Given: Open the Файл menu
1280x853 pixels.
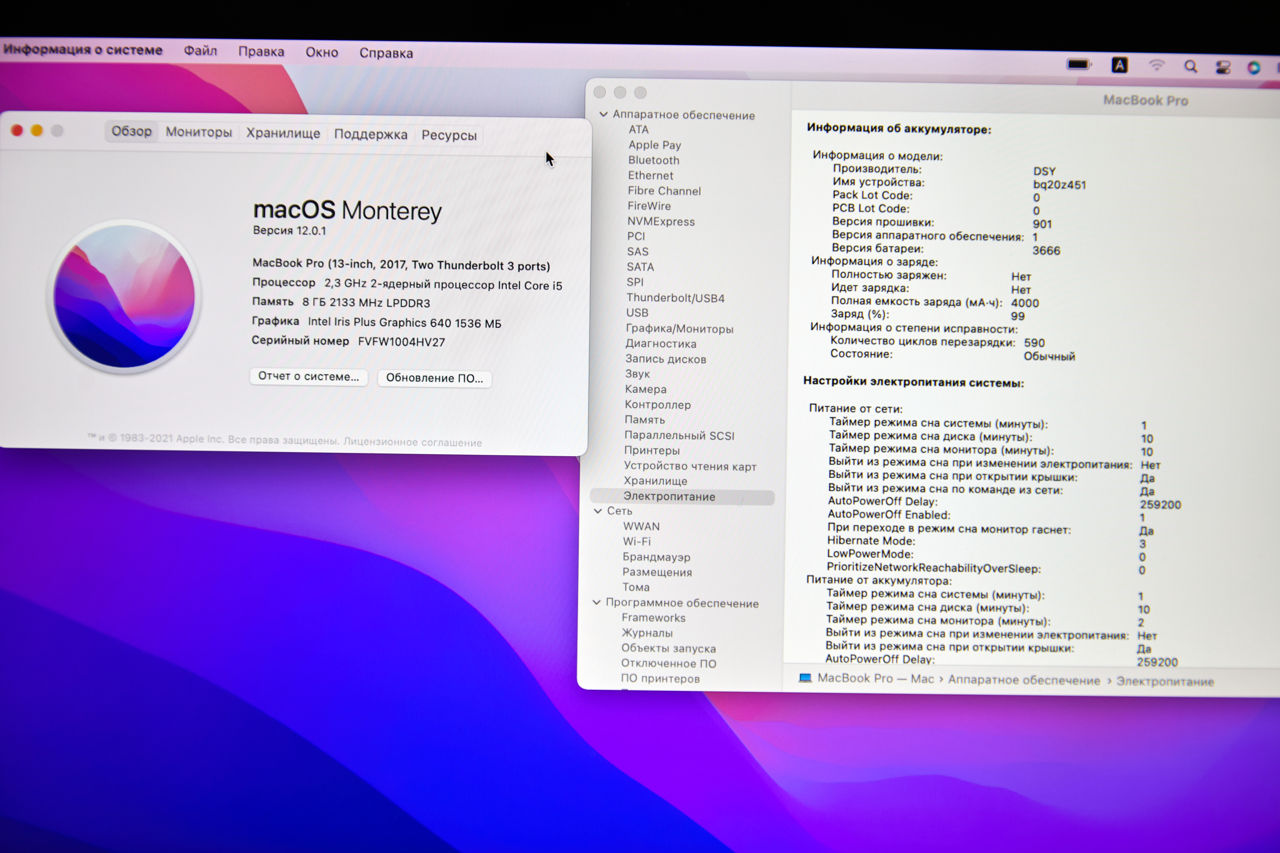Looking at the screenshot, I should [201, 51].
